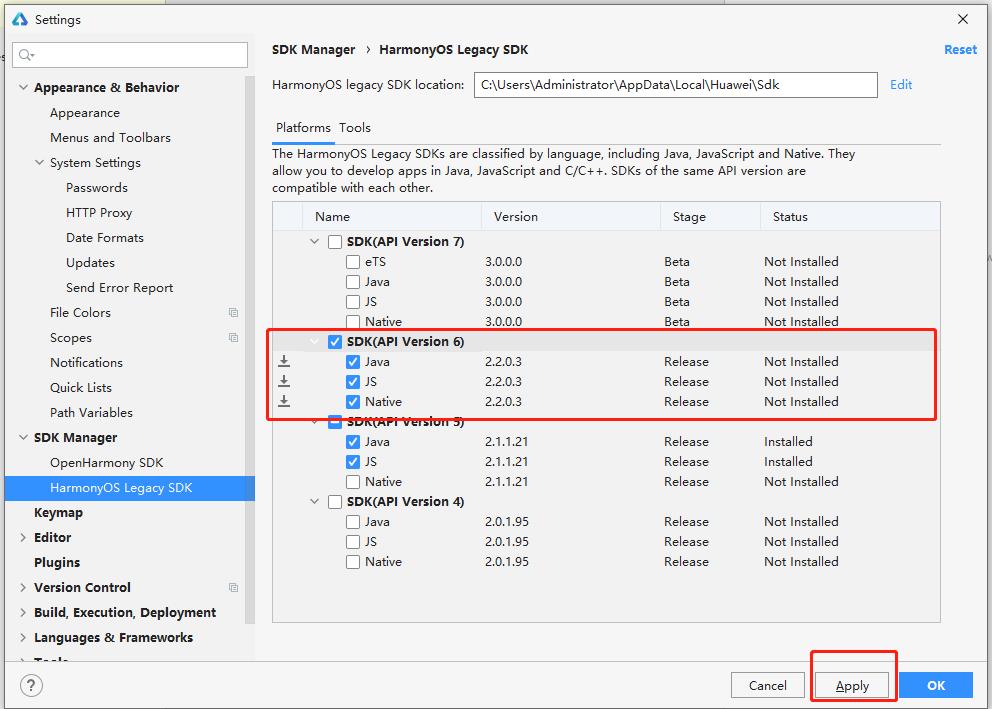Click the Version column header
The height and width of the screenshot is (709, 992).
(571, 216)
